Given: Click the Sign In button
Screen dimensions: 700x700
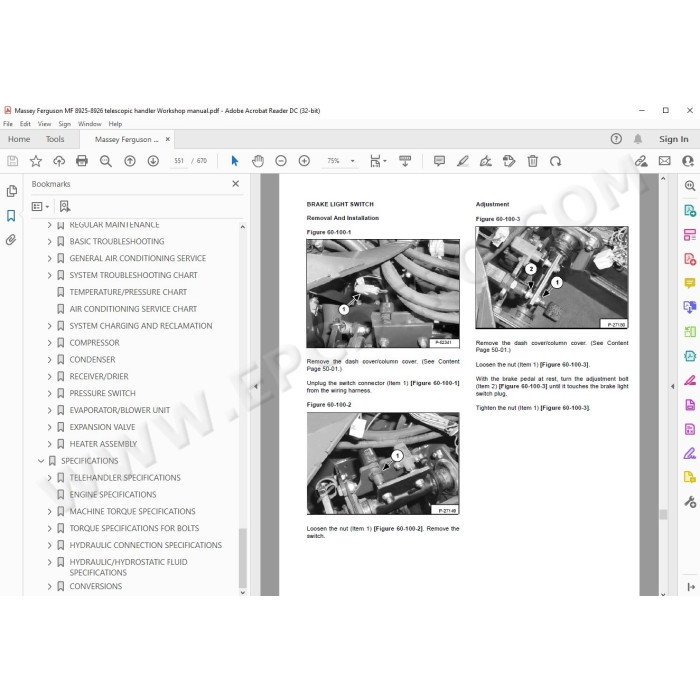Looking at the screenshot, I should tap(674, 139).
